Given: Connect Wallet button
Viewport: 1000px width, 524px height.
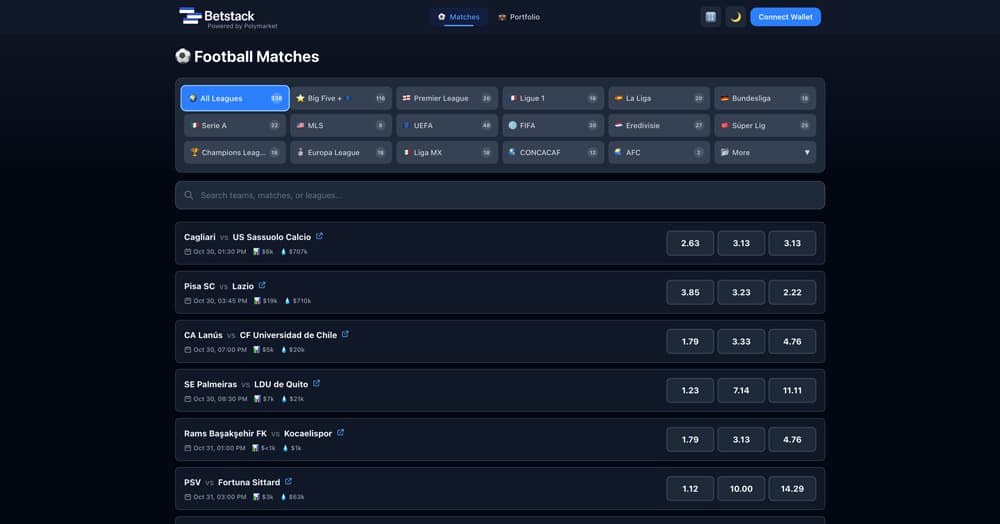Looking at the screenshot, I should point(785,17).
